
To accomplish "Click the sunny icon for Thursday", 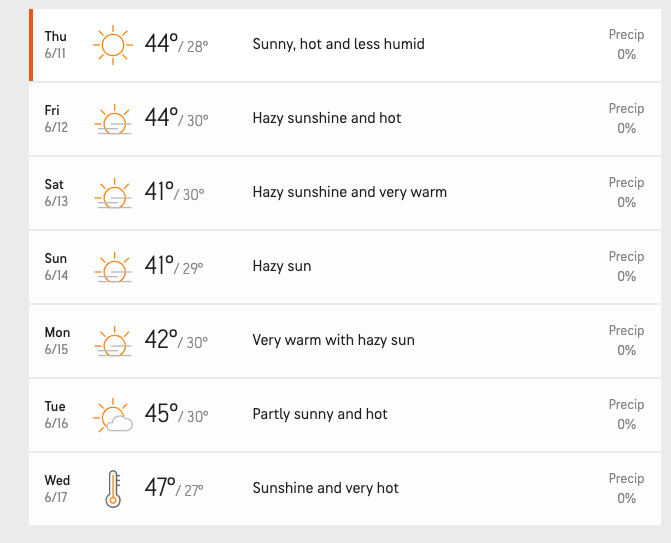I will [113, 45].
